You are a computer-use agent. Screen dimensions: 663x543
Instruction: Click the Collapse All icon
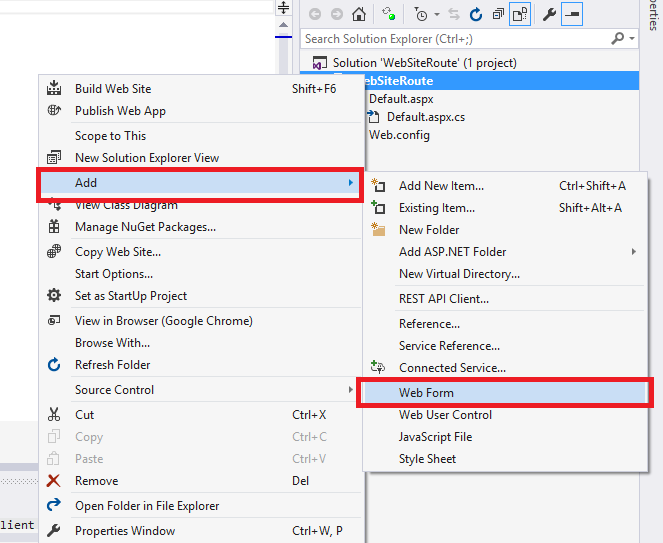click(x=498, y=15)
